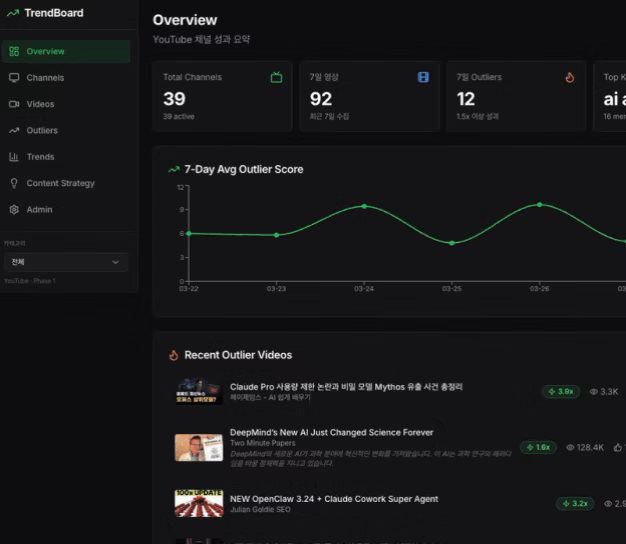Click the 03-25 low data point
The width and height of the screenshot is (626, 544).
(x=452, y=243)
